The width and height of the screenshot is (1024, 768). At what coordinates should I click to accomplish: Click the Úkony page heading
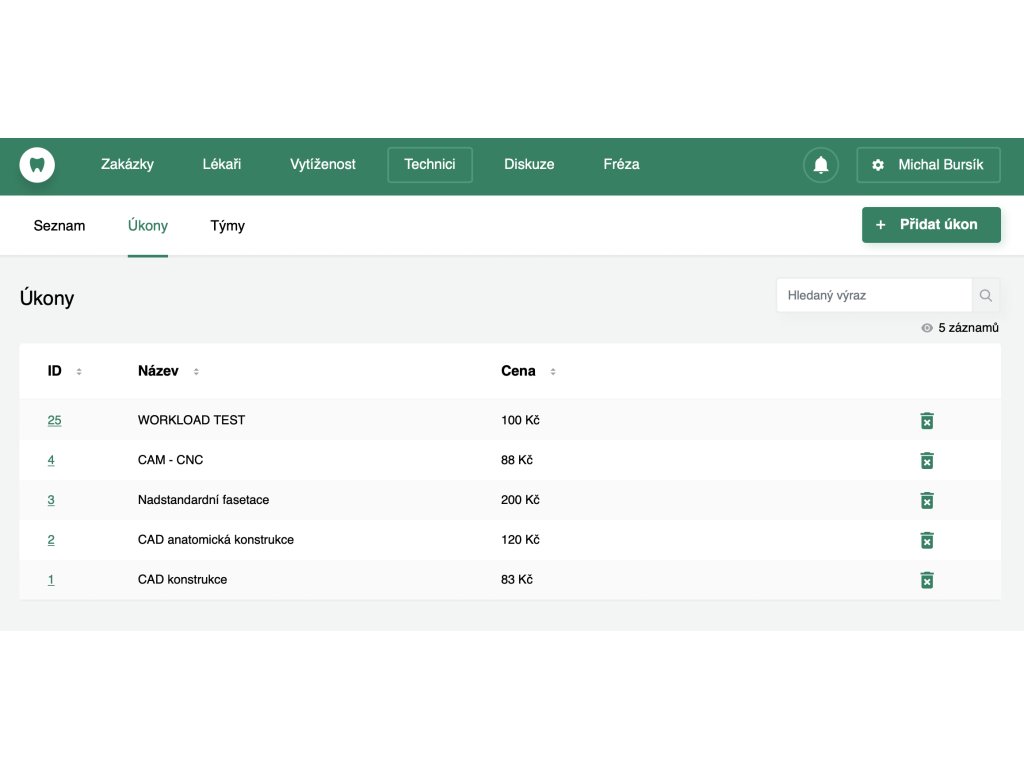[47, 298]
